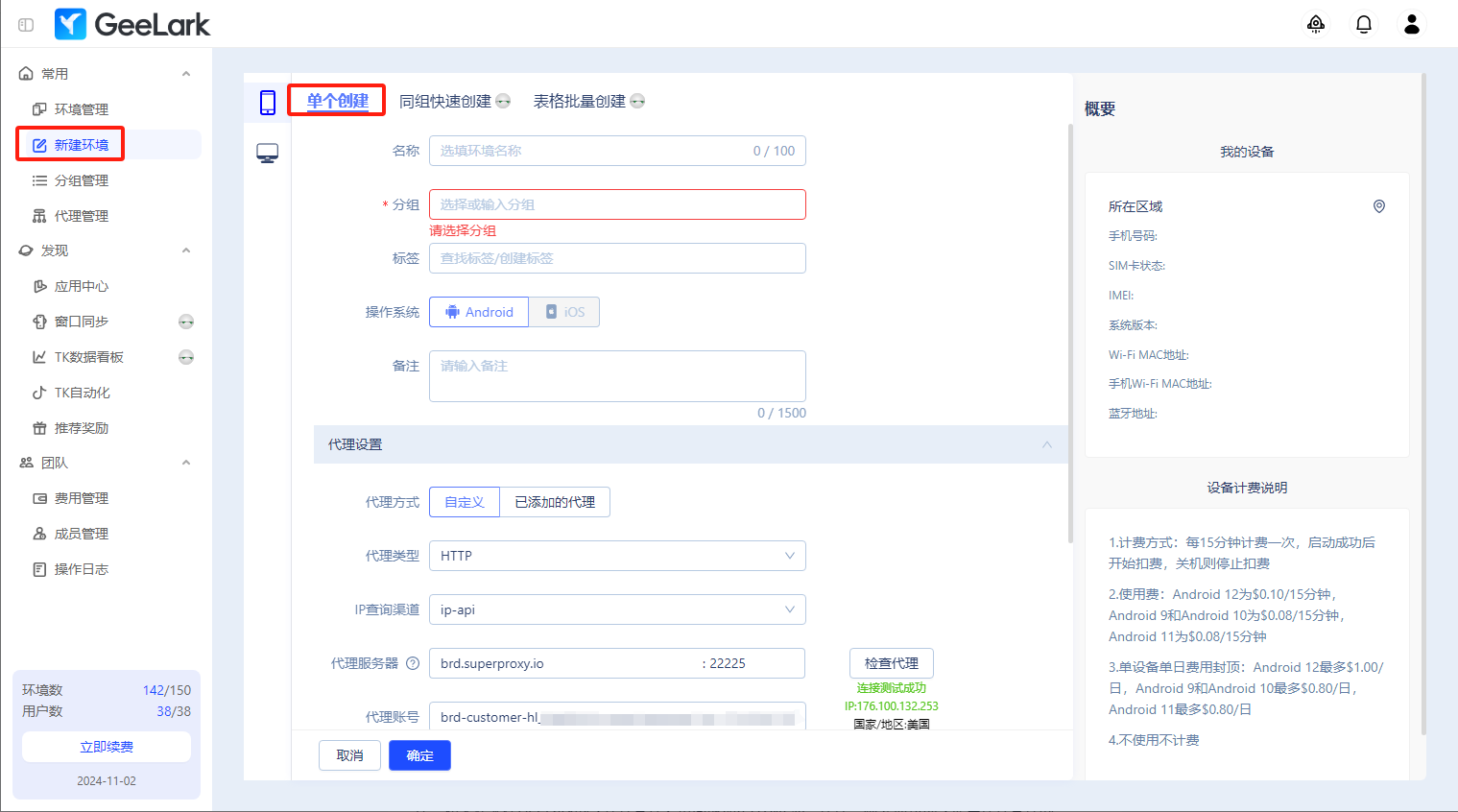Open TK数据看板 in the sidebar
The image size is (1458, 812).
tap(88, 357)
